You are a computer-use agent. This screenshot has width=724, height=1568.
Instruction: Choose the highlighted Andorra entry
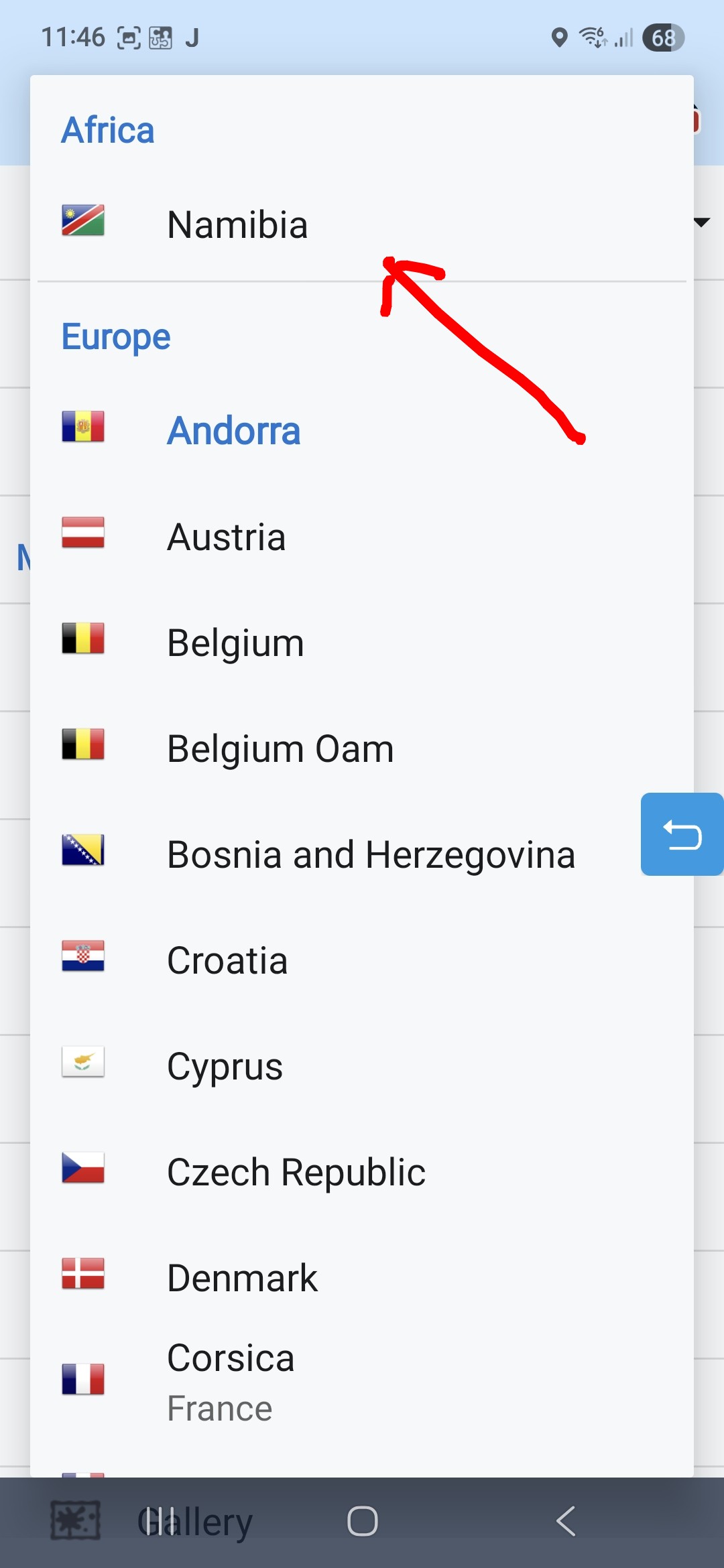pos(233,431)
